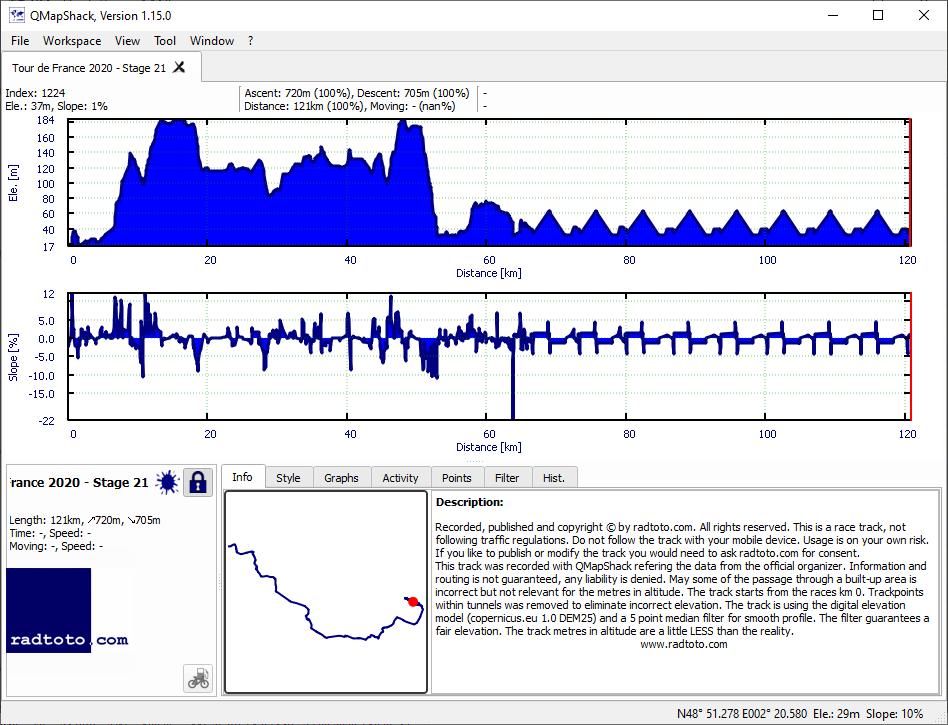Switch to the Hist. tab
This screenshot has width=948, height=725.
554,478
